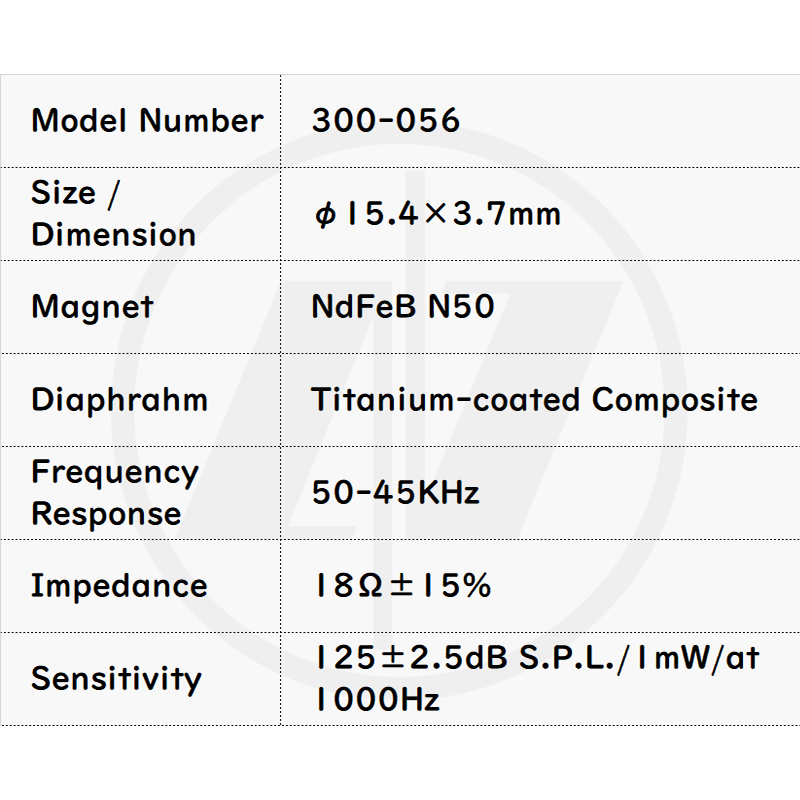800x800 pixels.
Task: Click the Magnet row label
Action: [92, 306]
